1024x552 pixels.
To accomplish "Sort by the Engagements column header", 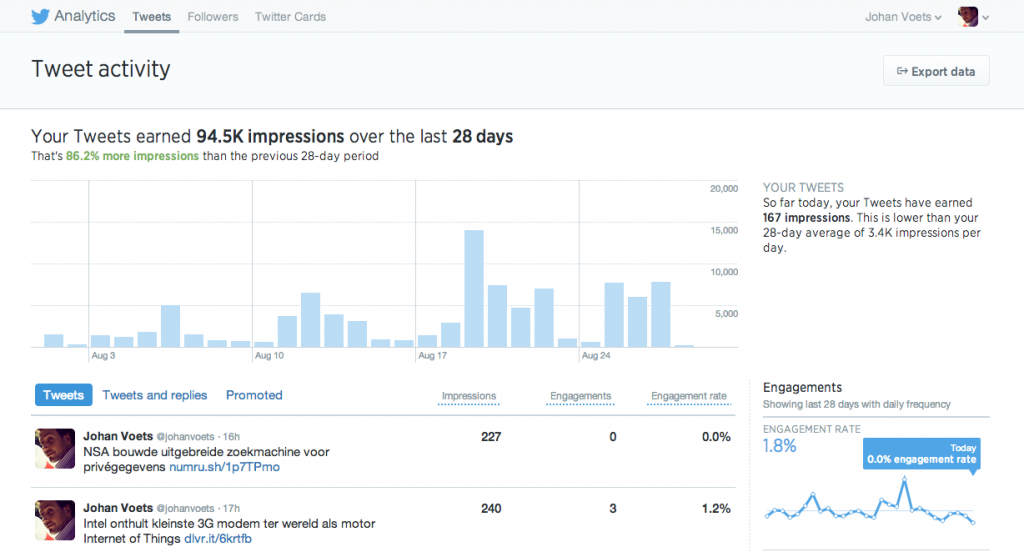I will 580,396.
